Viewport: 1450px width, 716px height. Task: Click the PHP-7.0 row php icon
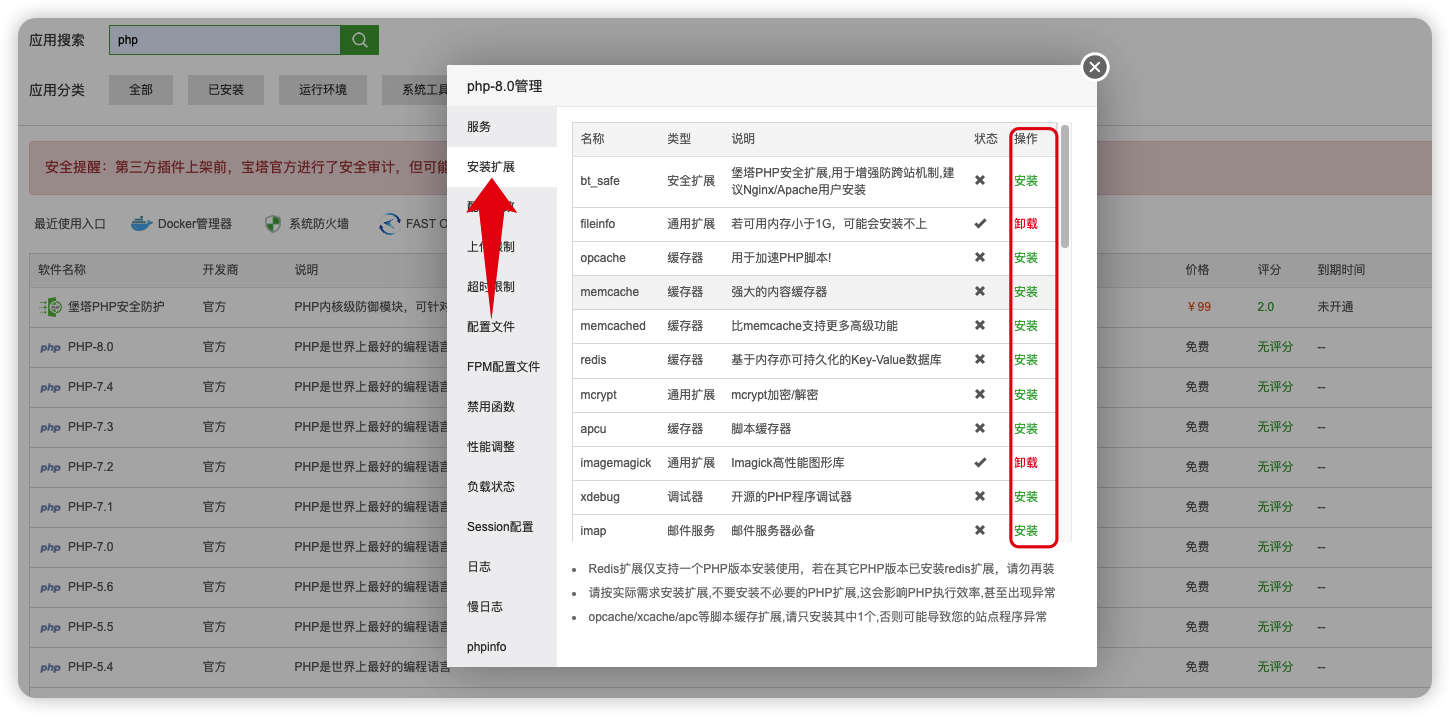tap(50, 548)
